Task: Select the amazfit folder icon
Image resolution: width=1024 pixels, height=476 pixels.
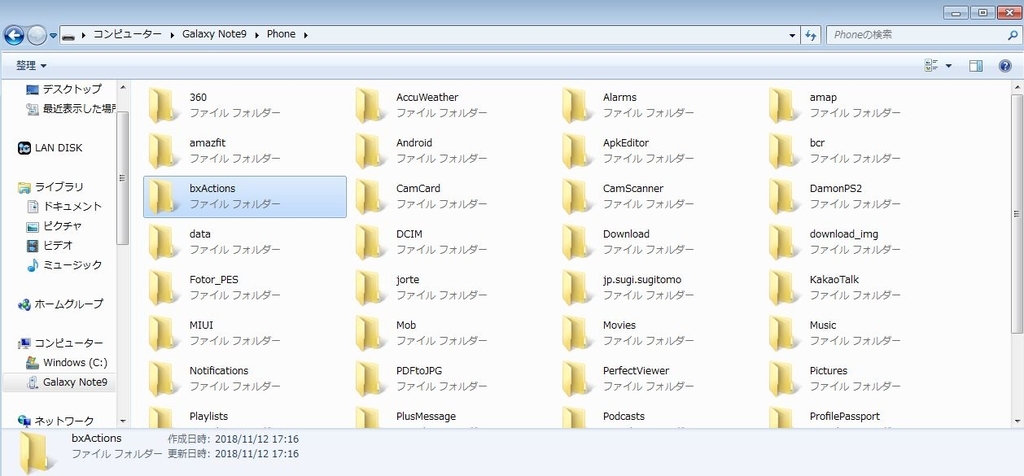Action: (163, 150)
